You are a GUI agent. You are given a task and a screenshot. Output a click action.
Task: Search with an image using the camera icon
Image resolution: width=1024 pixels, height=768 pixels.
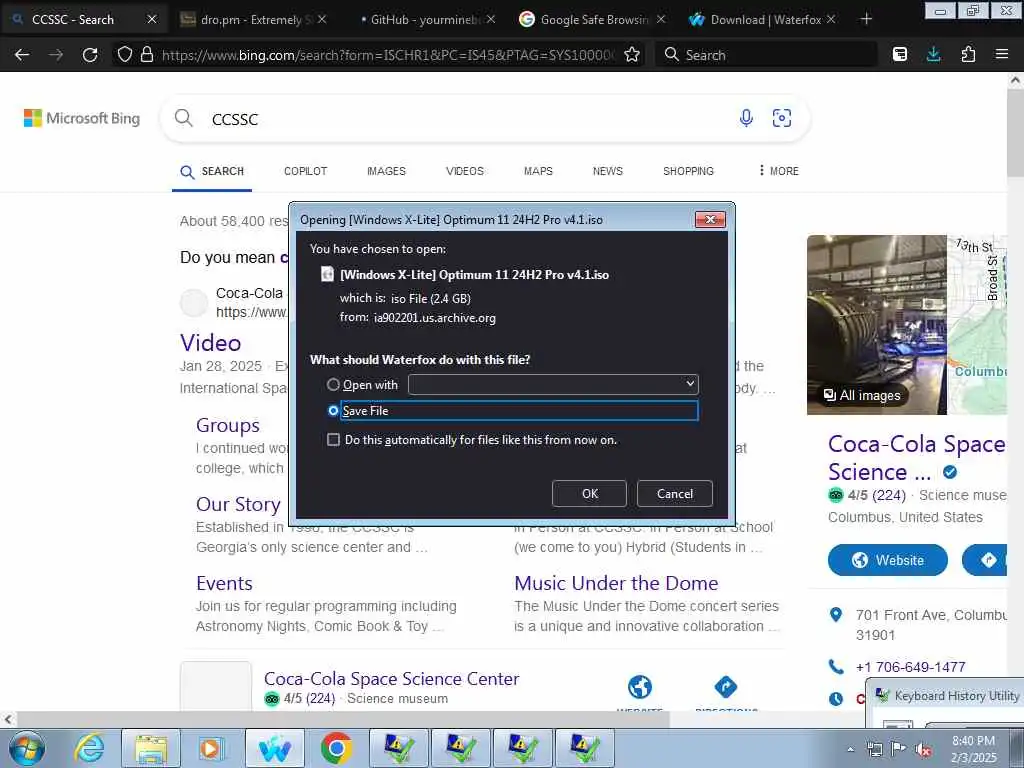coord(782,118)
